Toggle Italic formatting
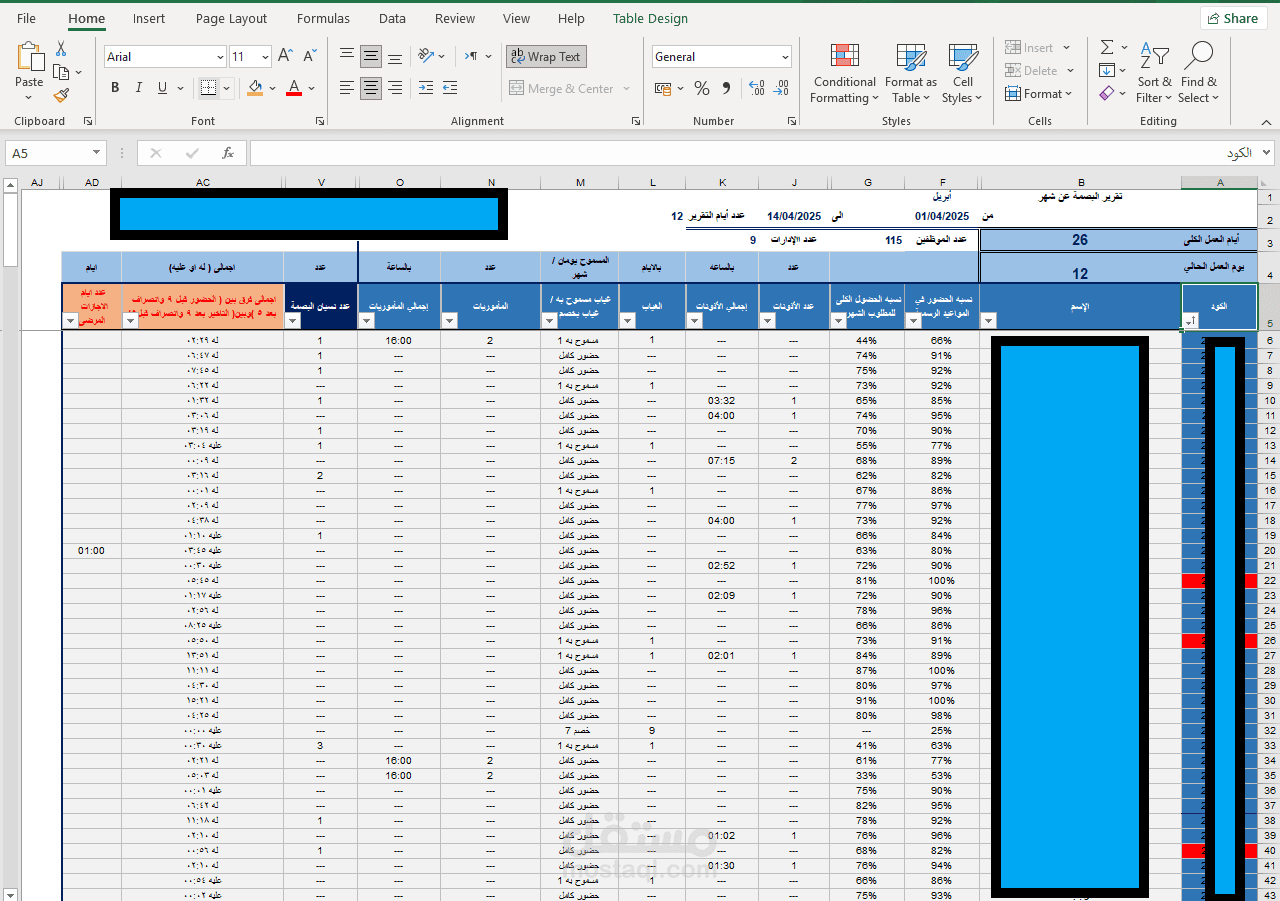The height and width of the screenshot is (901, 1280). [x=139, y=88]
